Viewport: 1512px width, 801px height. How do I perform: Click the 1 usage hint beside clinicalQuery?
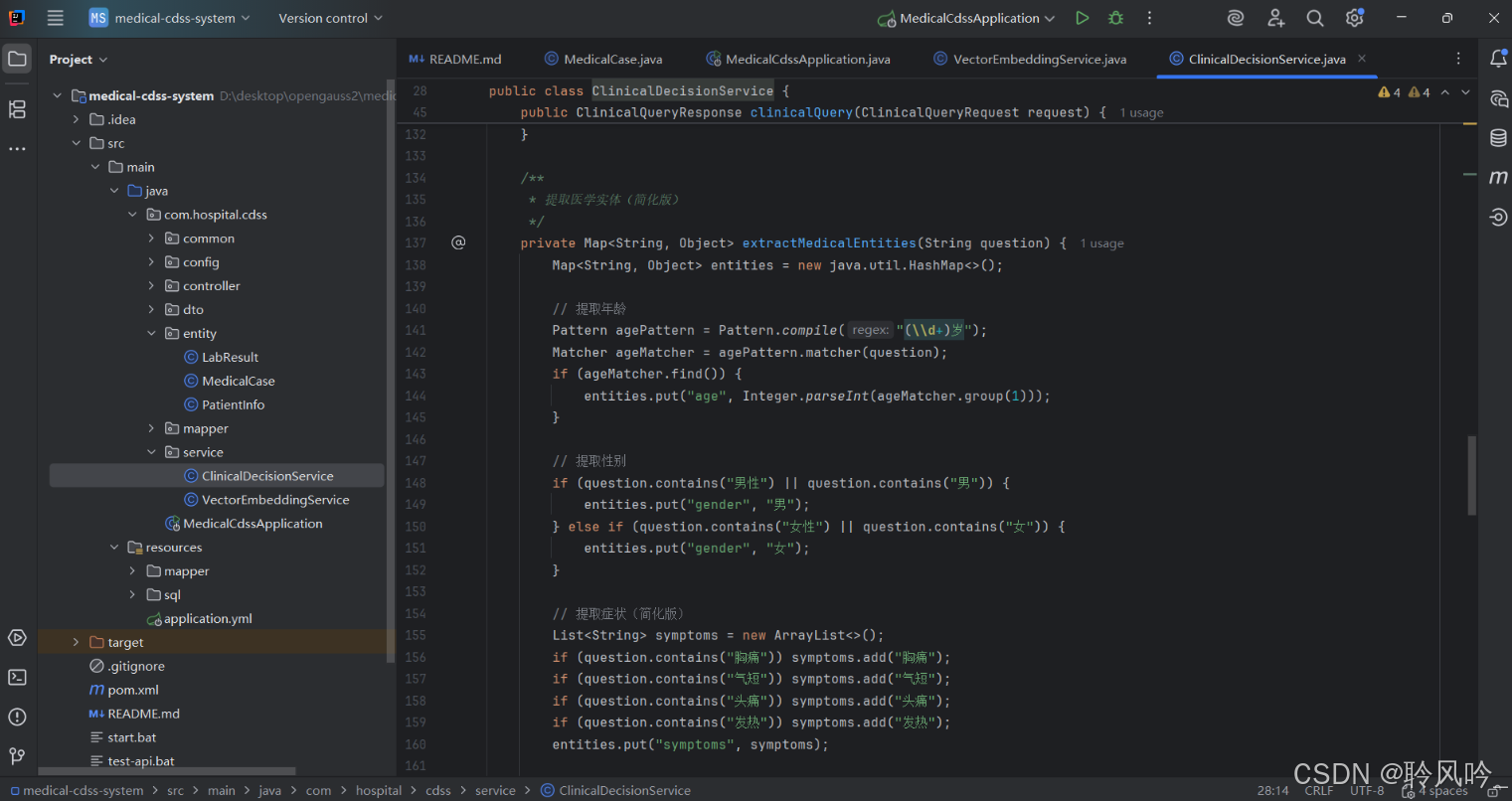1141,113
